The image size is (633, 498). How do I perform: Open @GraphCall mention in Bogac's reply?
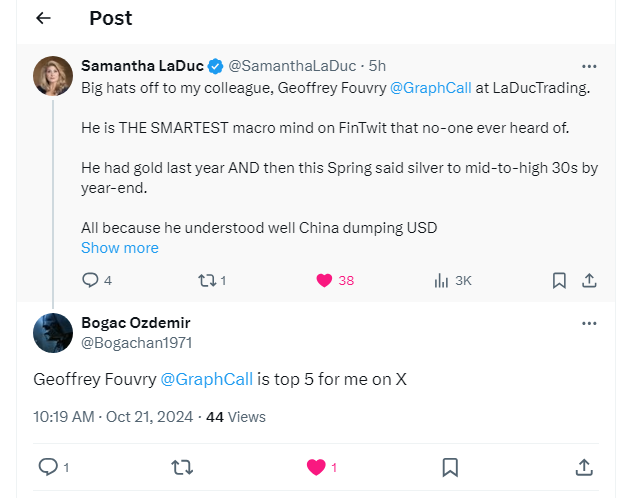pos(206,379)
